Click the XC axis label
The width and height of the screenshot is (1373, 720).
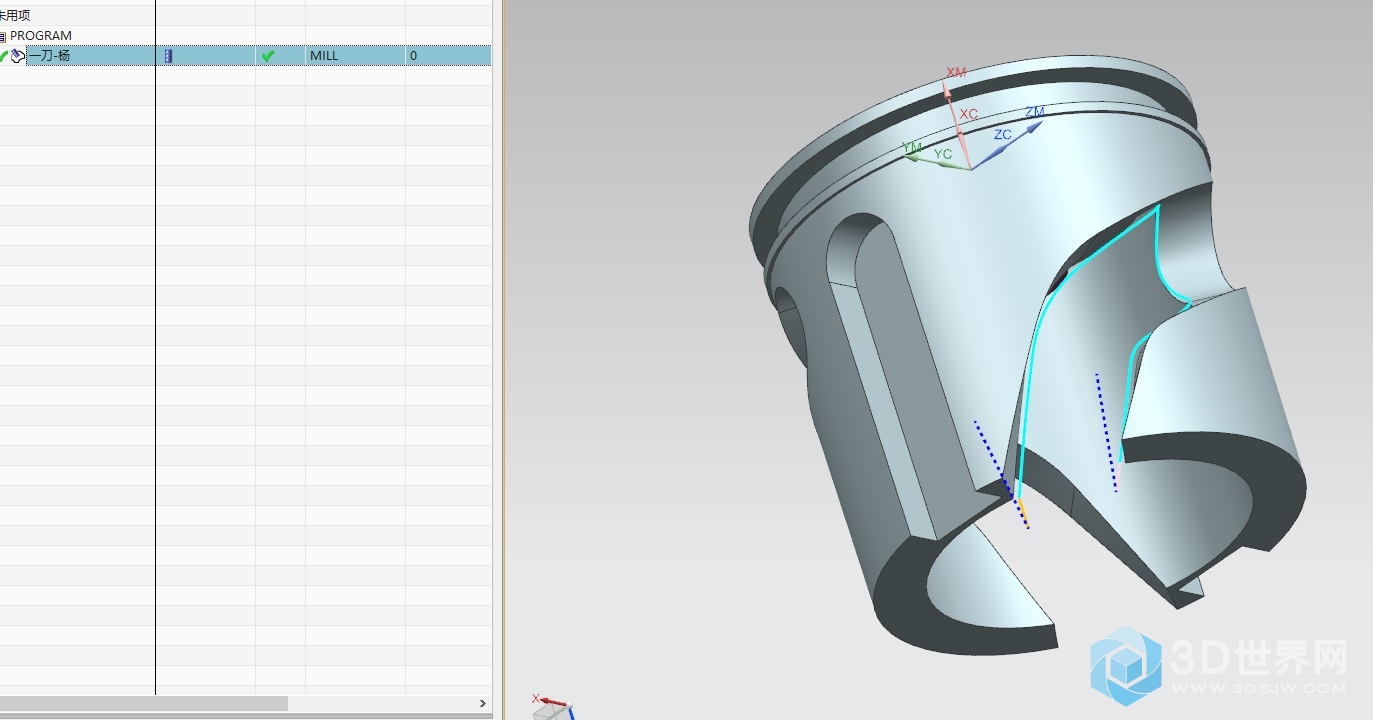tap(968, 115)
